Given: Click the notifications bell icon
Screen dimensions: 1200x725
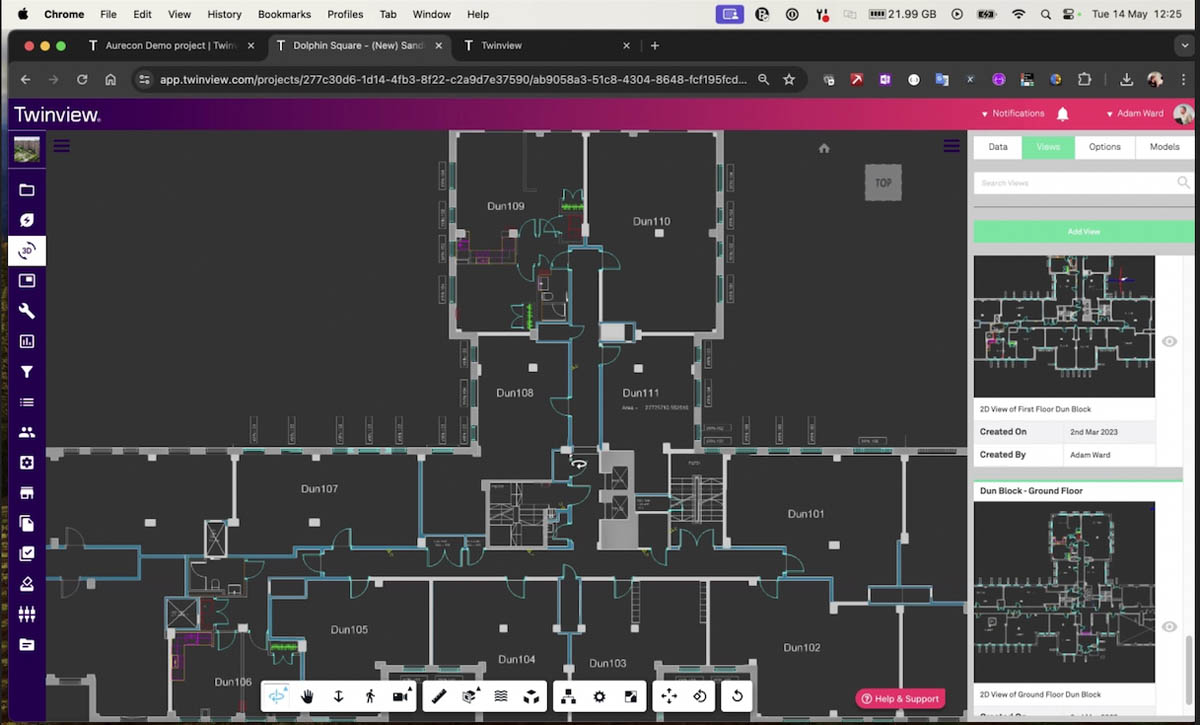Looking at the screenshot, I should pos(1063,114).
